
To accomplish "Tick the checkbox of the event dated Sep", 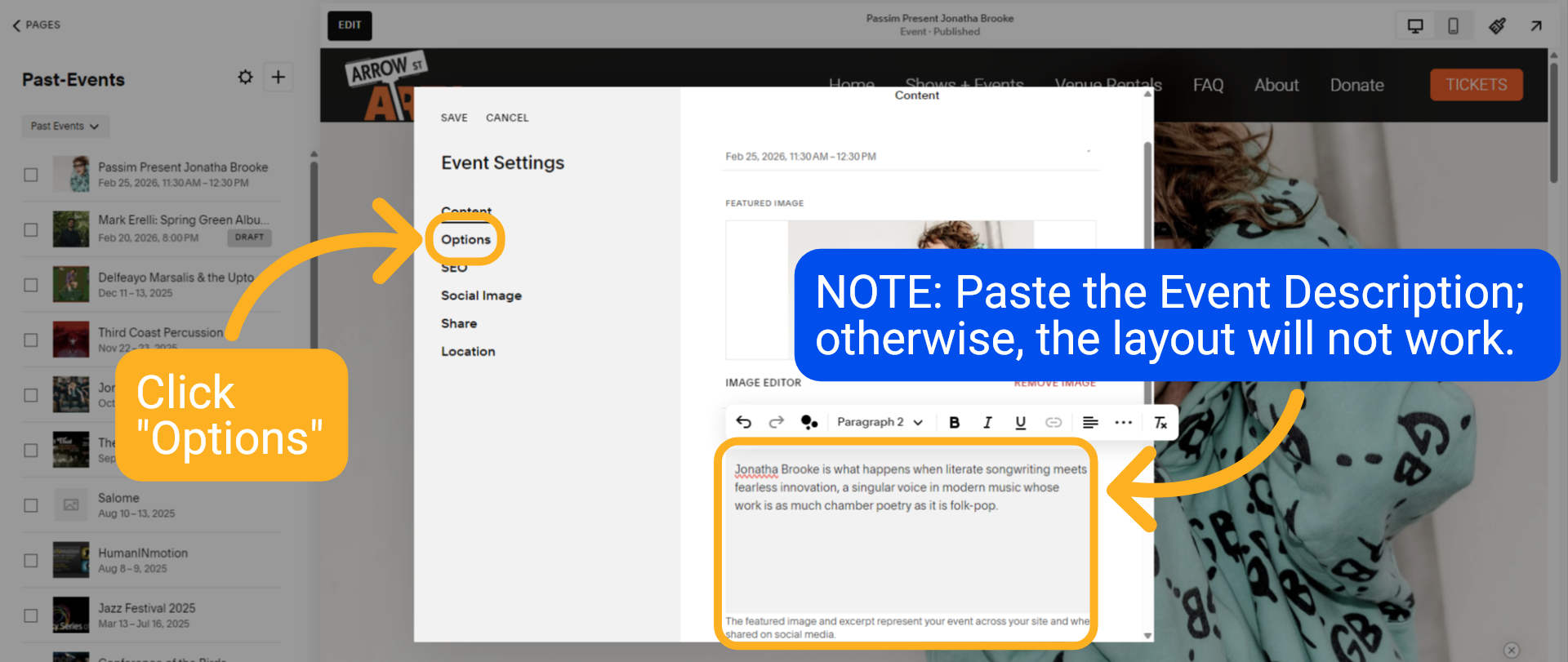I will pos(31,450).
